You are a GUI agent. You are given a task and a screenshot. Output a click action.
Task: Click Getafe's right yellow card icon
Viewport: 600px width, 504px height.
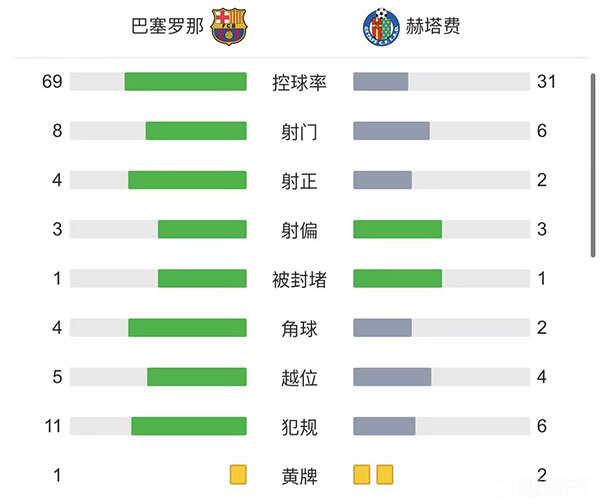(x=385, y=474)
